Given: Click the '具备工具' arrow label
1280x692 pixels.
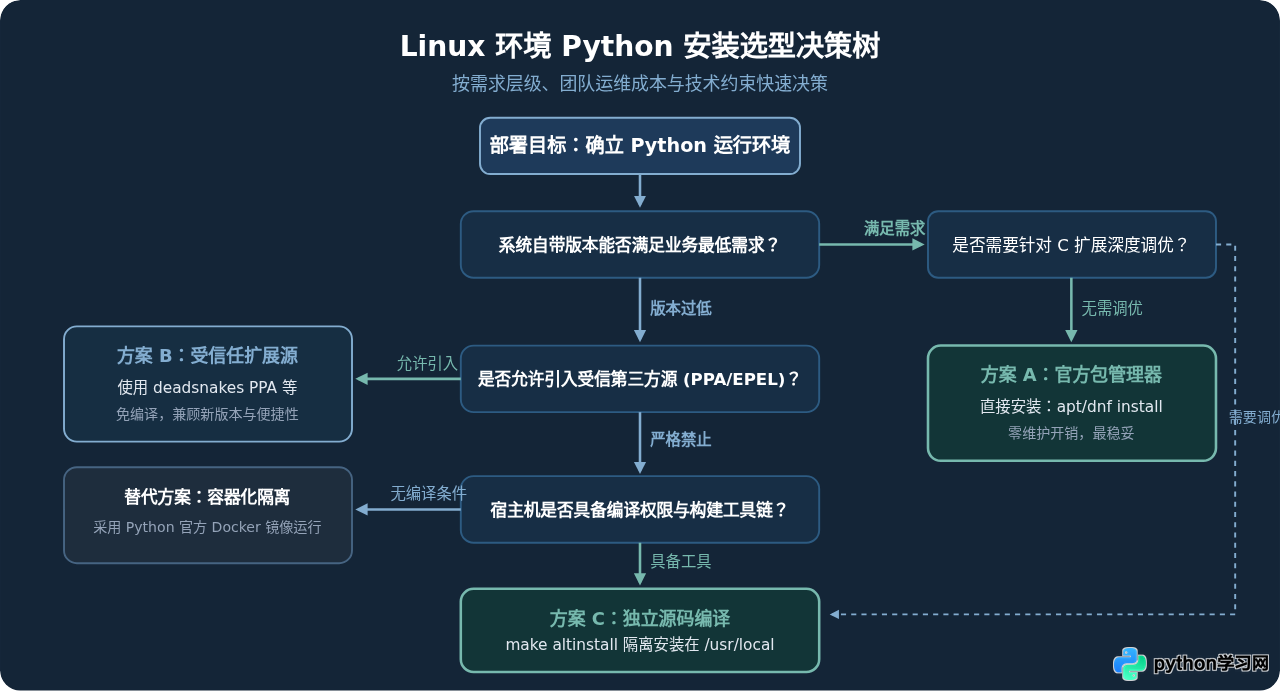Looking at the screenshot, I should (x=681, y=562).
